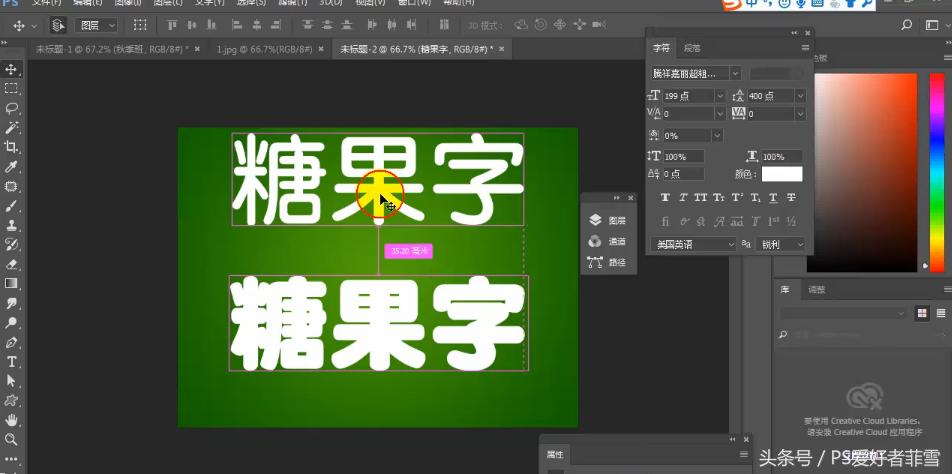Click the baseline shift 0 点 field

[x=684, y=174]
